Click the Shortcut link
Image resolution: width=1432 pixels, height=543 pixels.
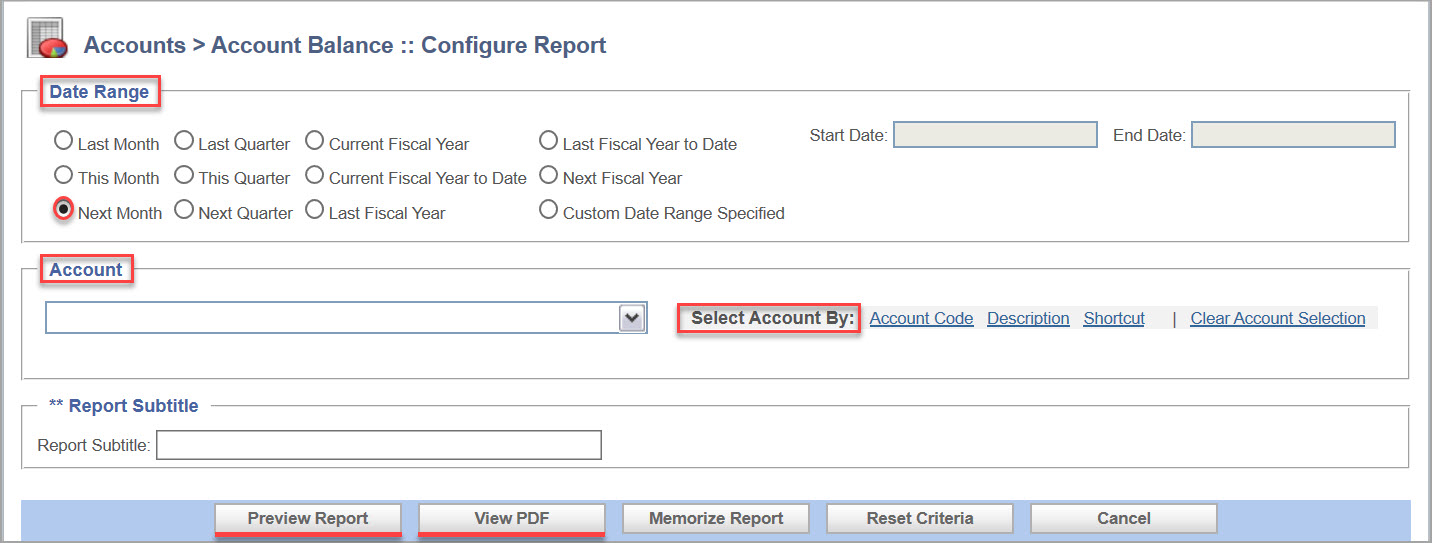(x=1114, y=318)
